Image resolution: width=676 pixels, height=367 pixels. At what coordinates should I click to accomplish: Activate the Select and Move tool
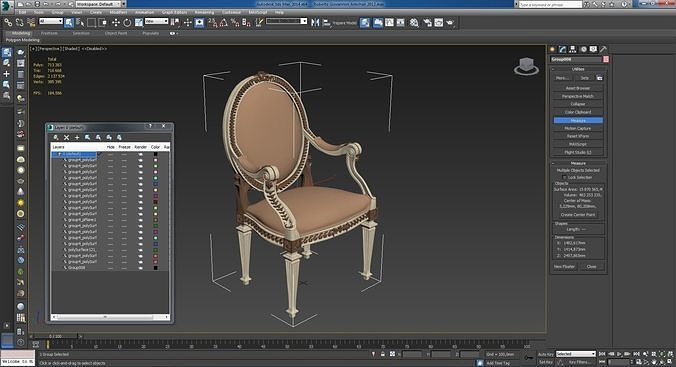coord(116,22)
